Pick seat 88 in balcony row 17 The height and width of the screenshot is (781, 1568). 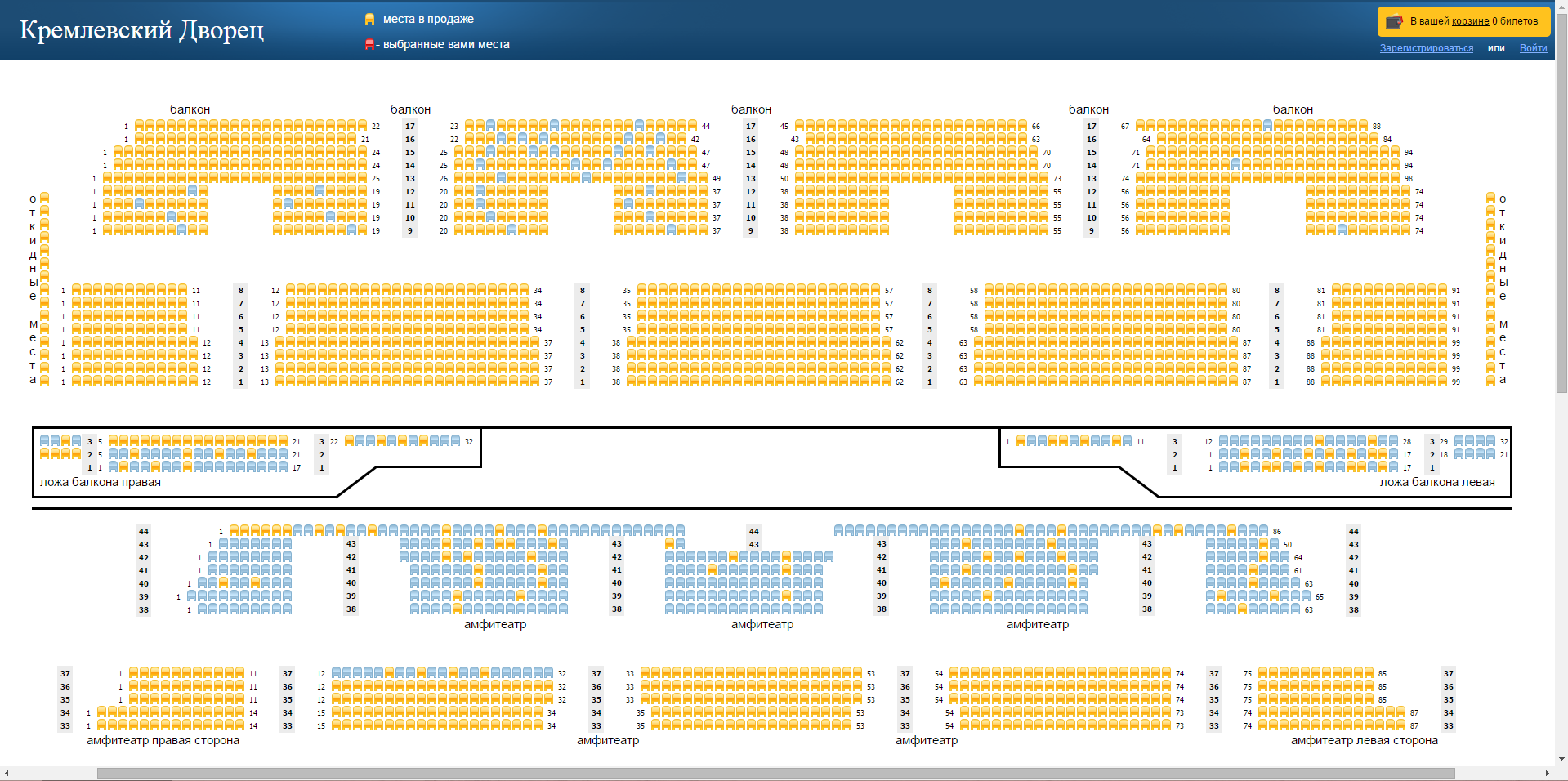[1364, 126]
